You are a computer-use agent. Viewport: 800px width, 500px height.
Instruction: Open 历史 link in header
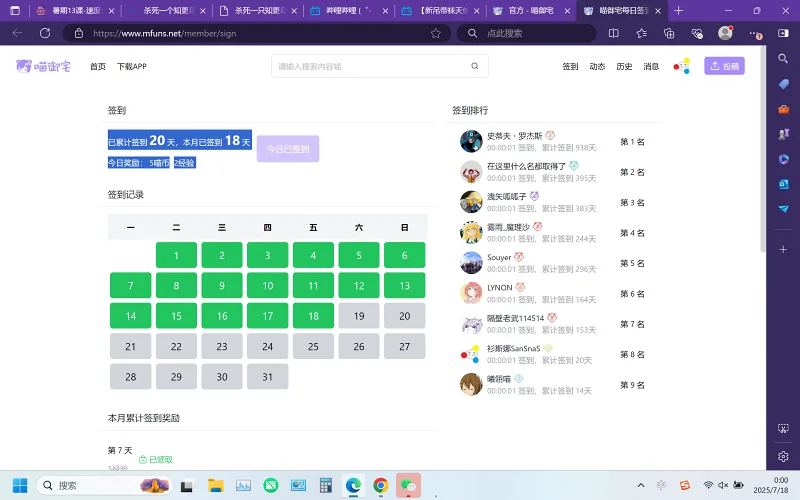[624, 66]
